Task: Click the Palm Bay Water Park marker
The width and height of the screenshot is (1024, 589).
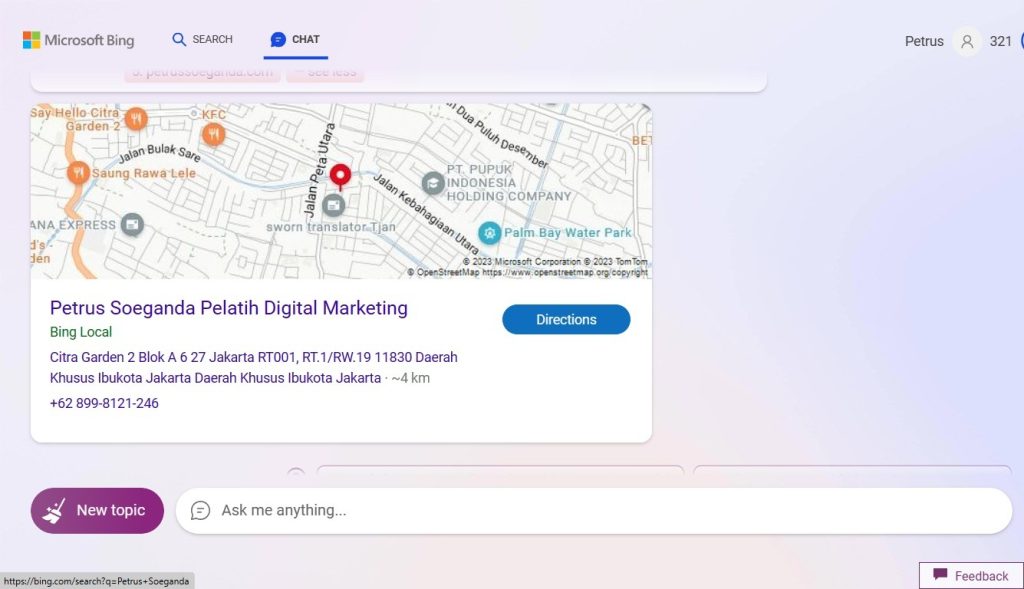Action: 489,233
